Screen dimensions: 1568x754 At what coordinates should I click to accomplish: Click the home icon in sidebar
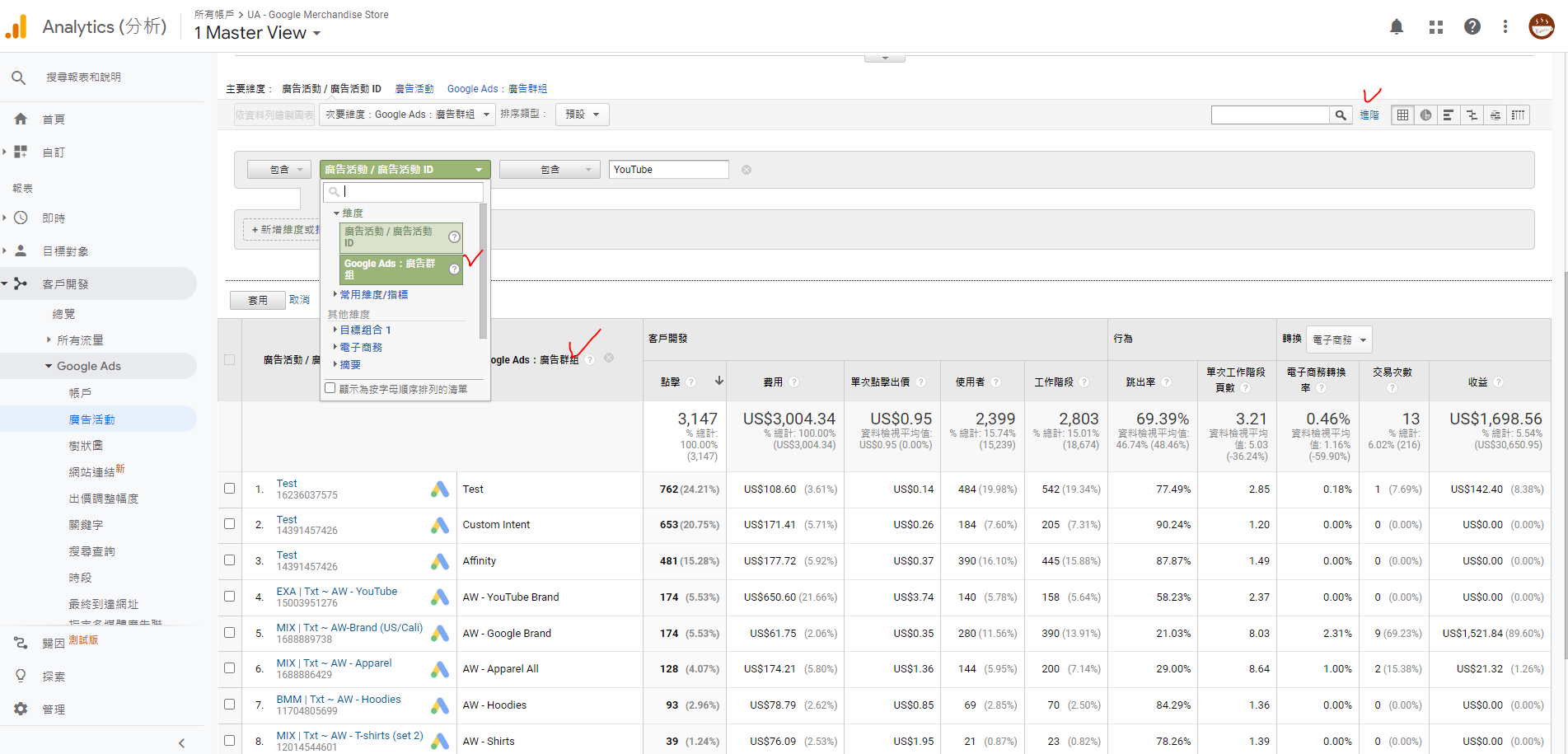[x=21, y=119]
